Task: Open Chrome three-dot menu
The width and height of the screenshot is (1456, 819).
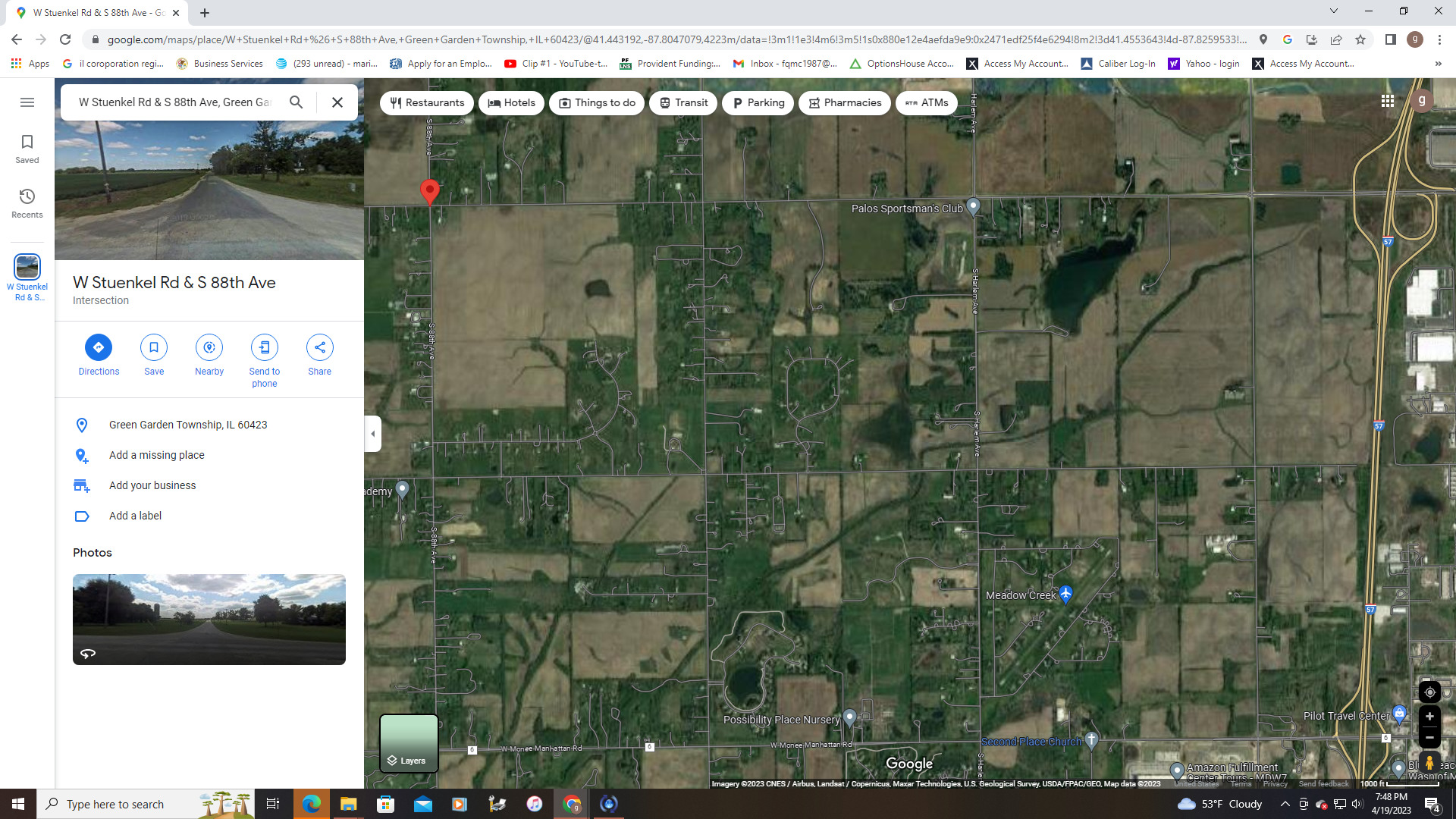Action: [x=1439, y=39]
